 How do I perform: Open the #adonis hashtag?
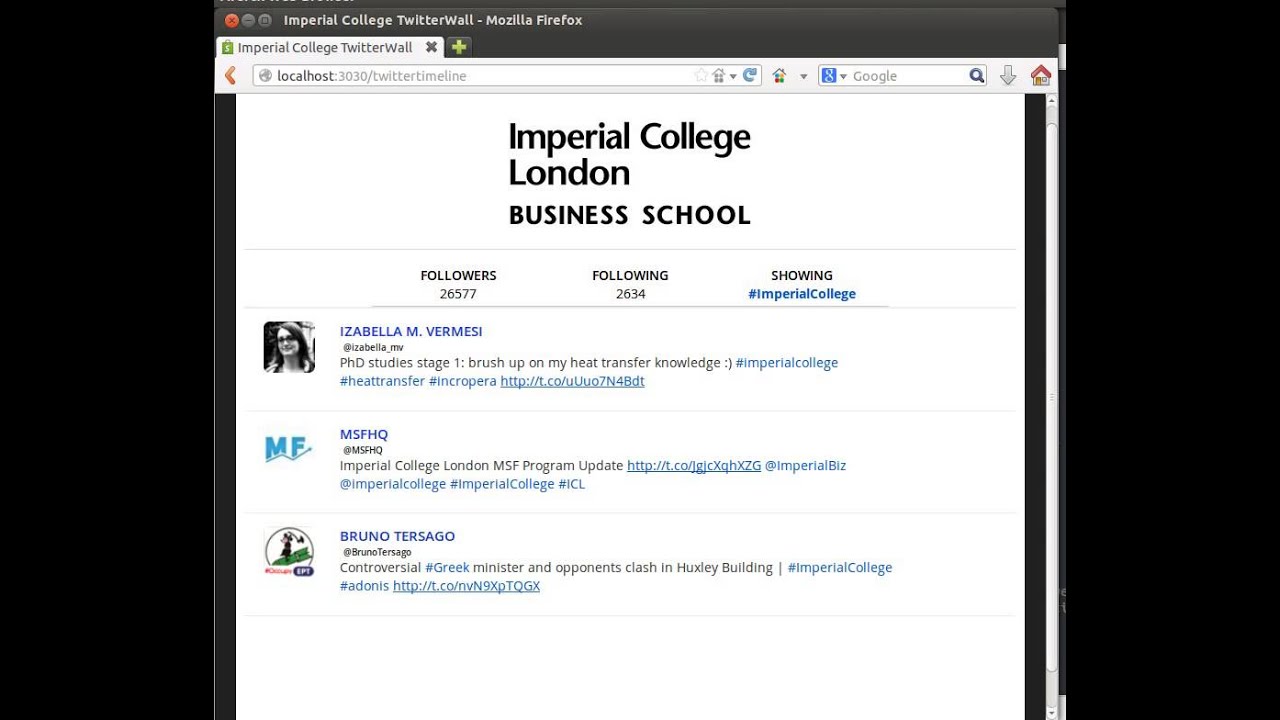[x=365, y=586]
